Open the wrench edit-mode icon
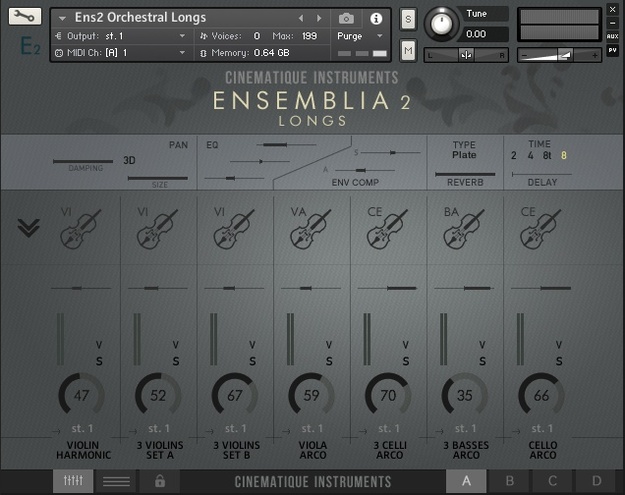This screenshot has height=495, width=625. point(25,16)
